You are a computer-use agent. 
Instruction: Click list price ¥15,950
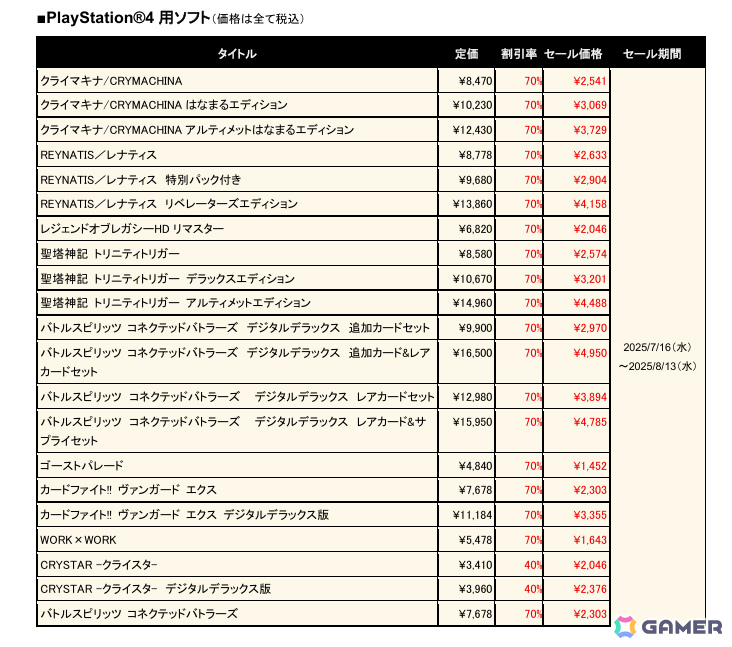[472, 422]
